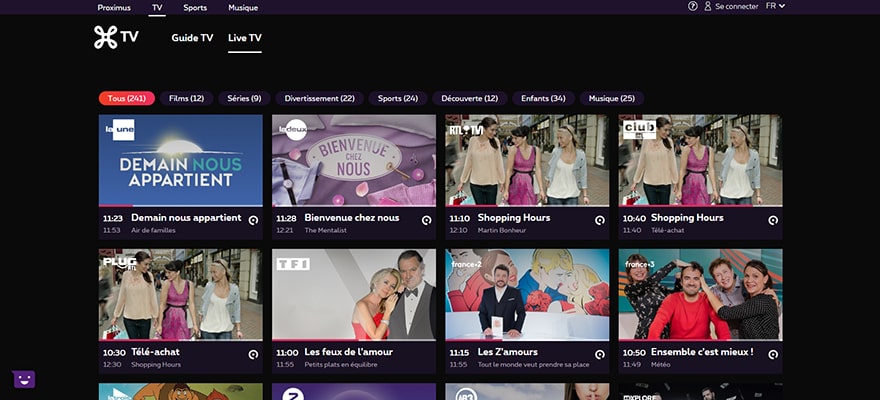Toggle the Enfants (34) filter chip
The height and width of the screenshot is (400, 880).
pos(544,98)
